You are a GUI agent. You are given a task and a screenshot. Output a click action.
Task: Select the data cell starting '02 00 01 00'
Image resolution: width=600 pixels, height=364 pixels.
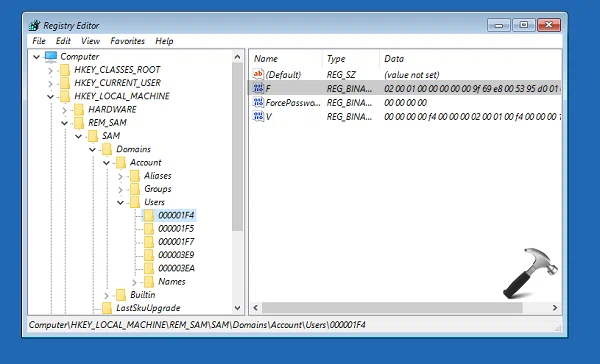click(472, 88)
